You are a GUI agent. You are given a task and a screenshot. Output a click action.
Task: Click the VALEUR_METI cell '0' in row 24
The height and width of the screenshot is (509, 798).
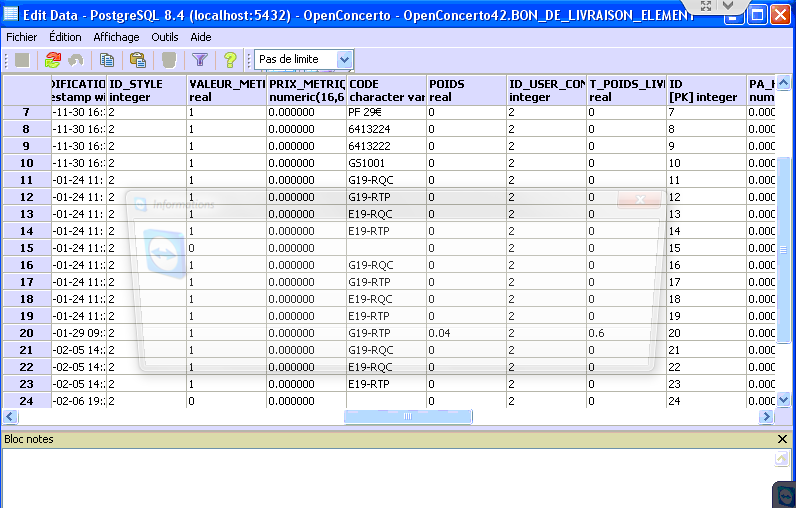point(226,401)
